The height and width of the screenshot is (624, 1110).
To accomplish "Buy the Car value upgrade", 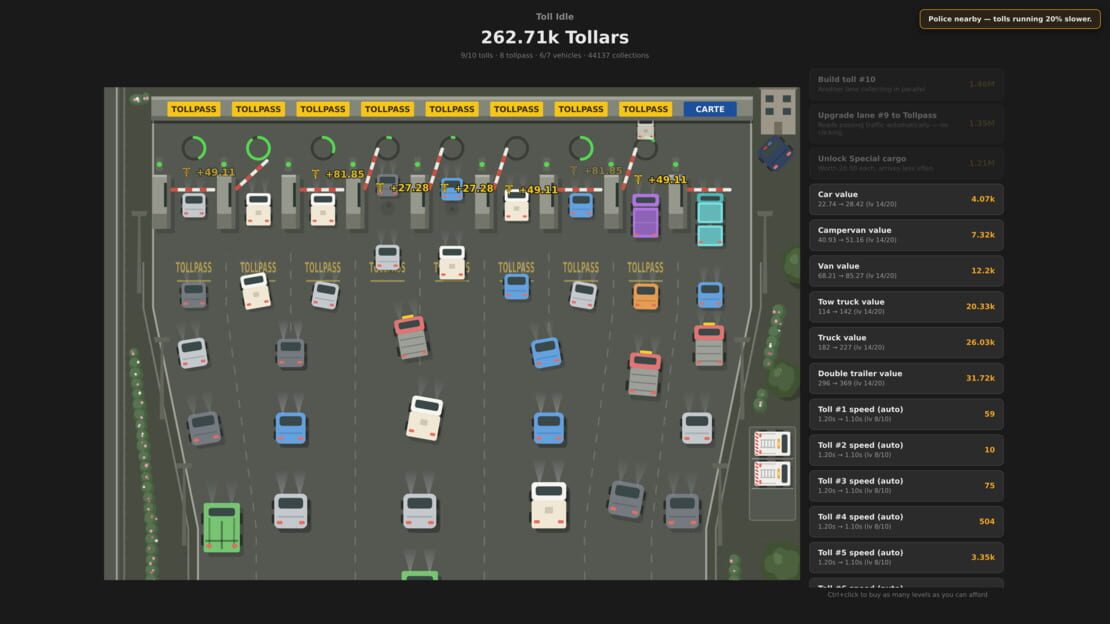I will [906, 199].
